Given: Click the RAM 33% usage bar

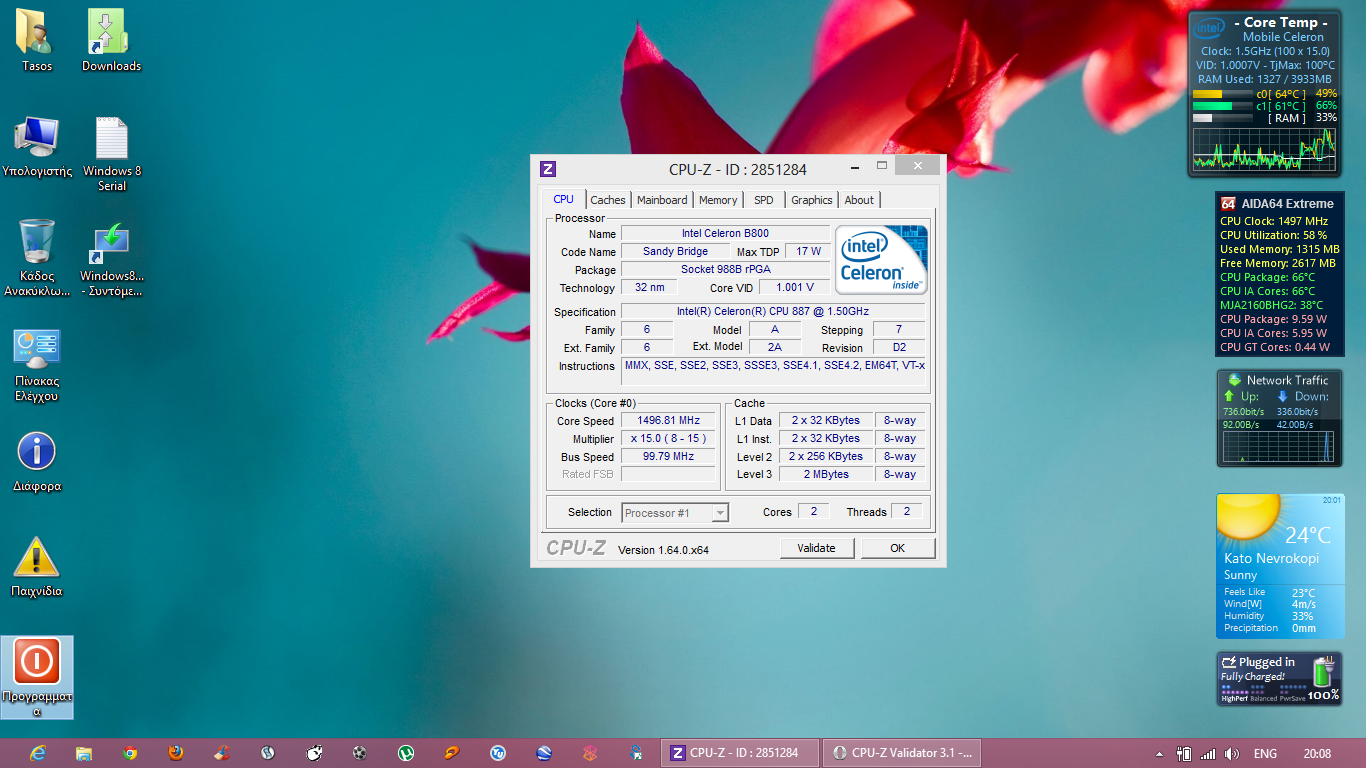Looking at the screenshot, I should click(x=1221, y=118).
